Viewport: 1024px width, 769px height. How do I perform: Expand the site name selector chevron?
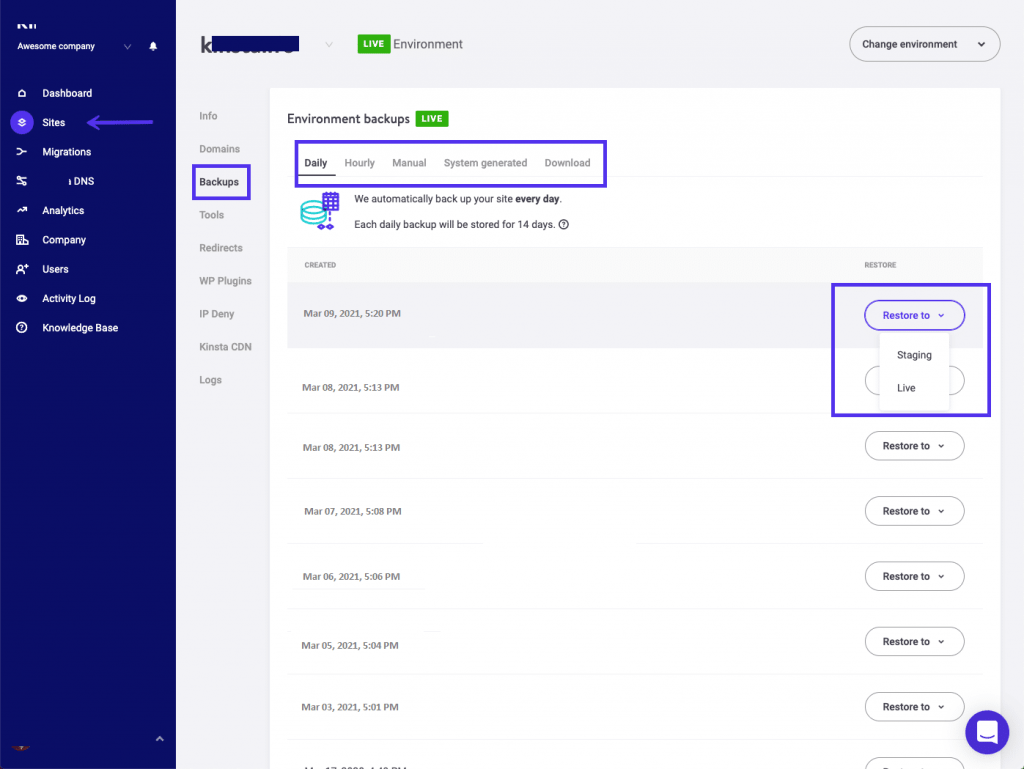pos(328,45)
